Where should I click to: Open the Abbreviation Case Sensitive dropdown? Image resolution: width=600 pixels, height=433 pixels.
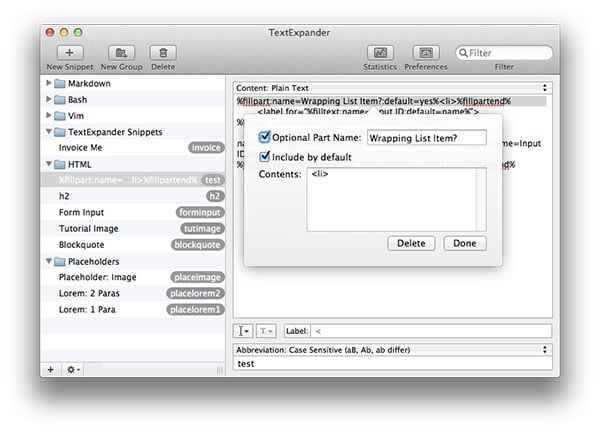tap(392, 350)
